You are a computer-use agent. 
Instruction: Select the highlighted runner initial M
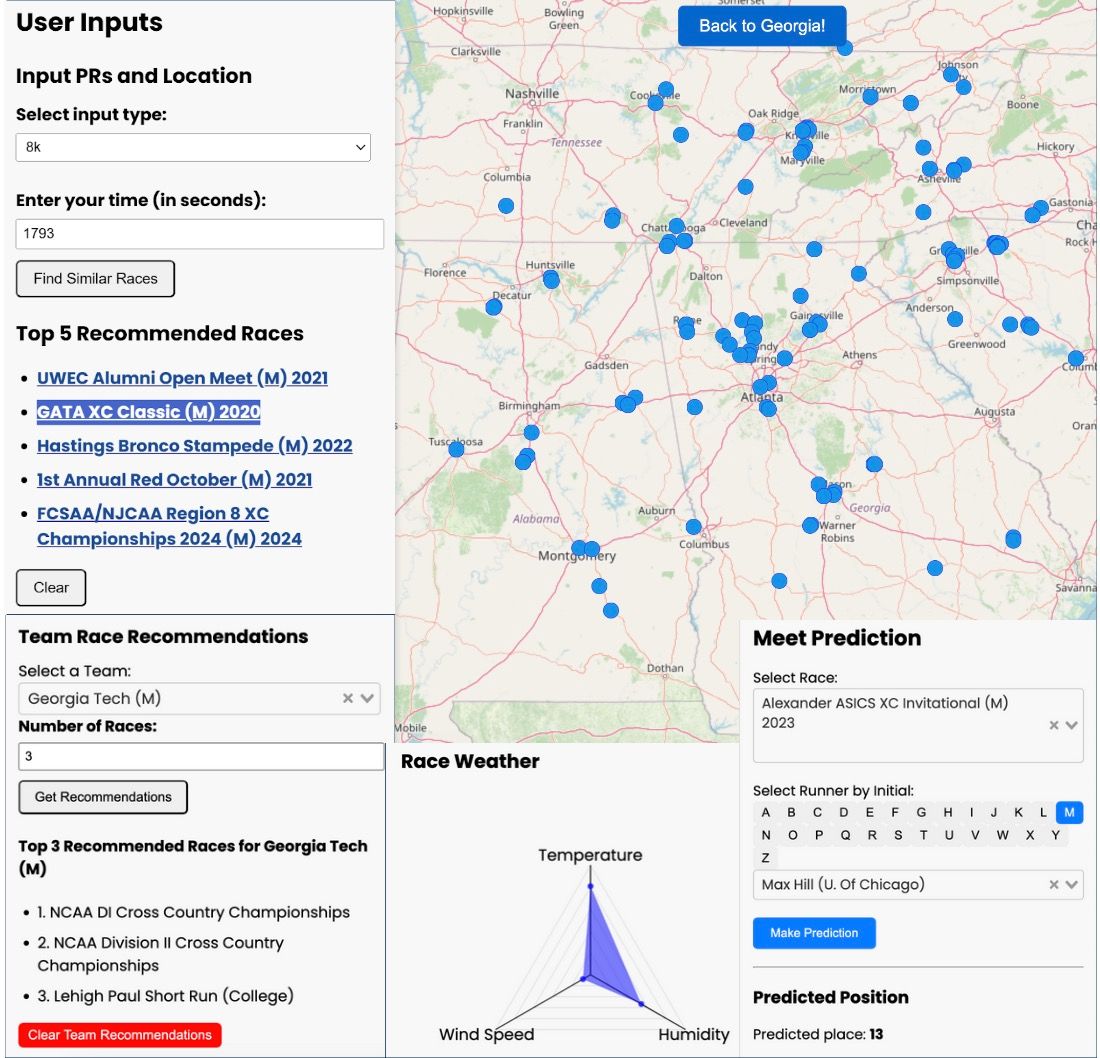coord(1069,812)
